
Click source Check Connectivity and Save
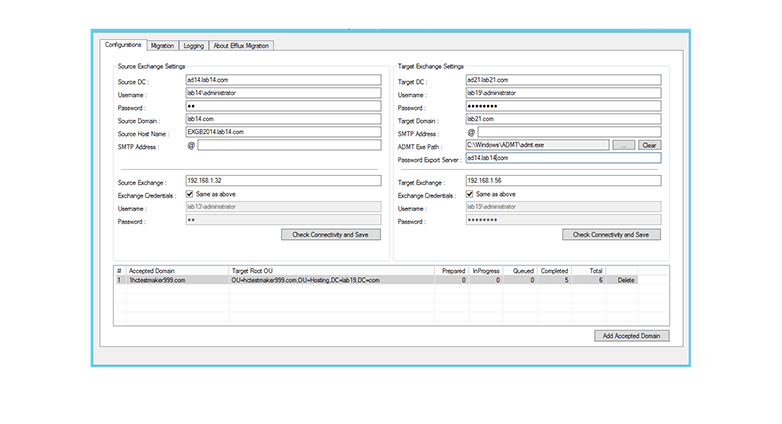[331, 234]
